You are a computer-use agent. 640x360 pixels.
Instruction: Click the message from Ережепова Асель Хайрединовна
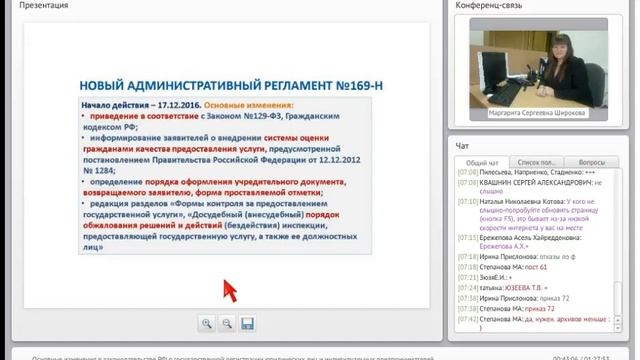pos(520,242)
